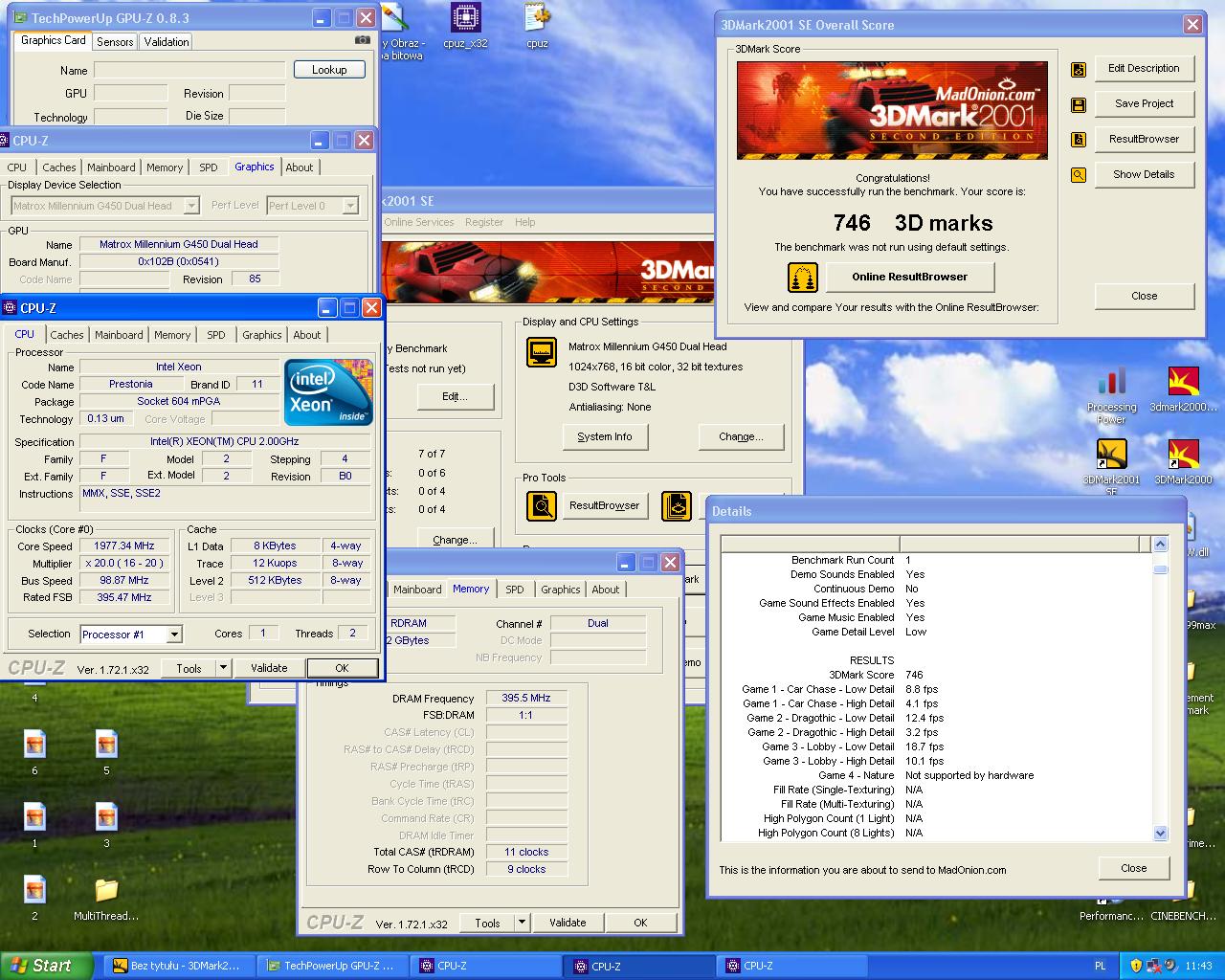Open the Display Device Selection combo box
This screenshot has width=1225, height=980.
coord(105,206)
